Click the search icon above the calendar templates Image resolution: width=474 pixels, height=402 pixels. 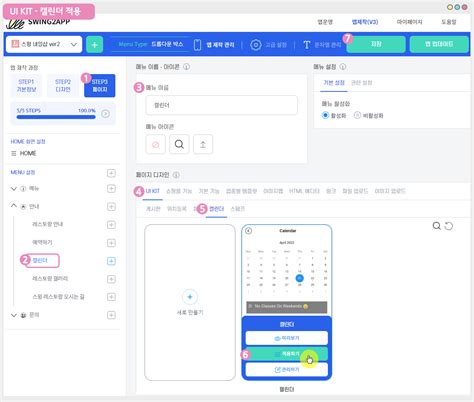(436, 226)
